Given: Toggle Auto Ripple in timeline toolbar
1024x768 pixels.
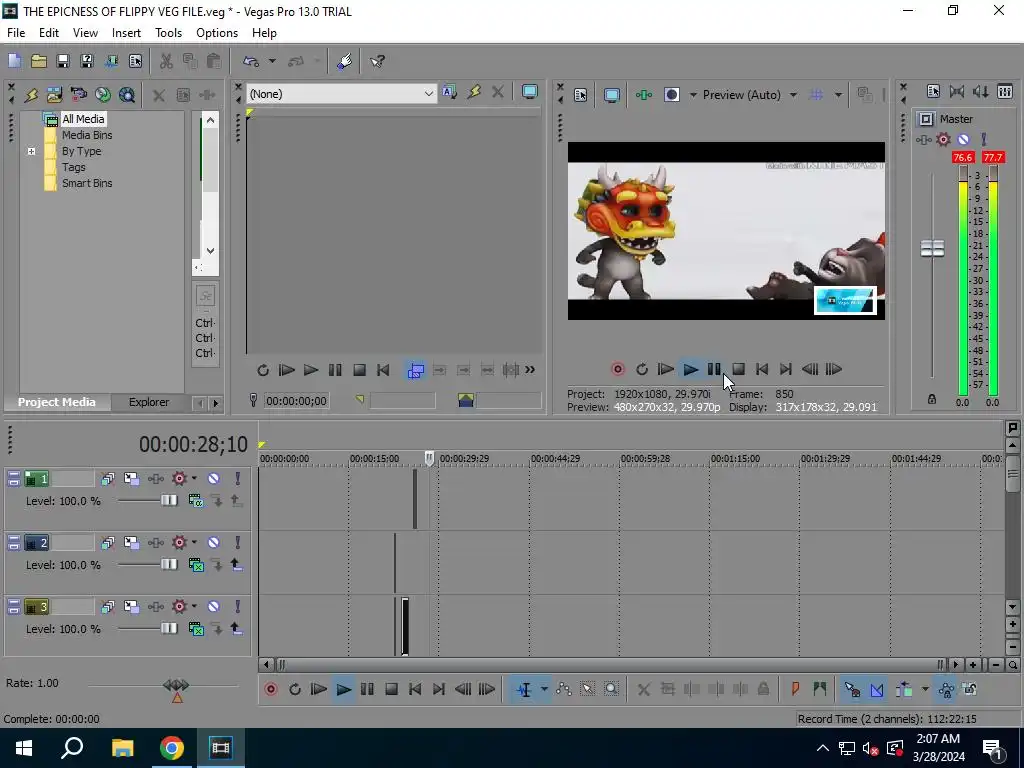Looking at the screenshot, I should (904, 689).
